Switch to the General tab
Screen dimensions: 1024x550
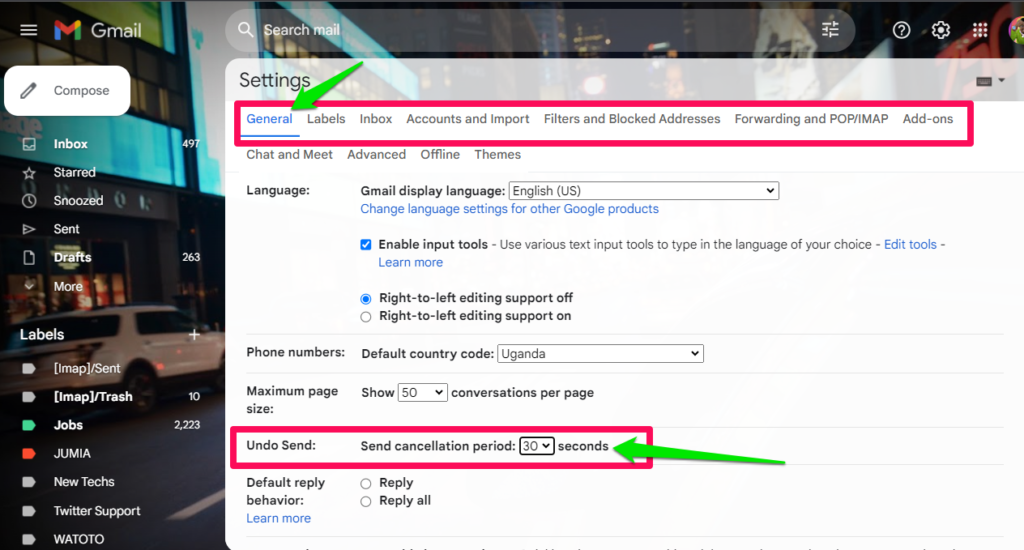pyautogui.click(x=269, y=119)
